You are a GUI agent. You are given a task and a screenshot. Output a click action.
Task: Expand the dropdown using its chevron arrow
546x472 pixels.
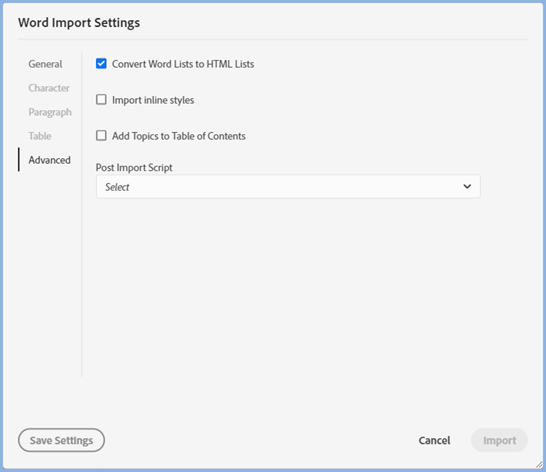pos(467,186)
